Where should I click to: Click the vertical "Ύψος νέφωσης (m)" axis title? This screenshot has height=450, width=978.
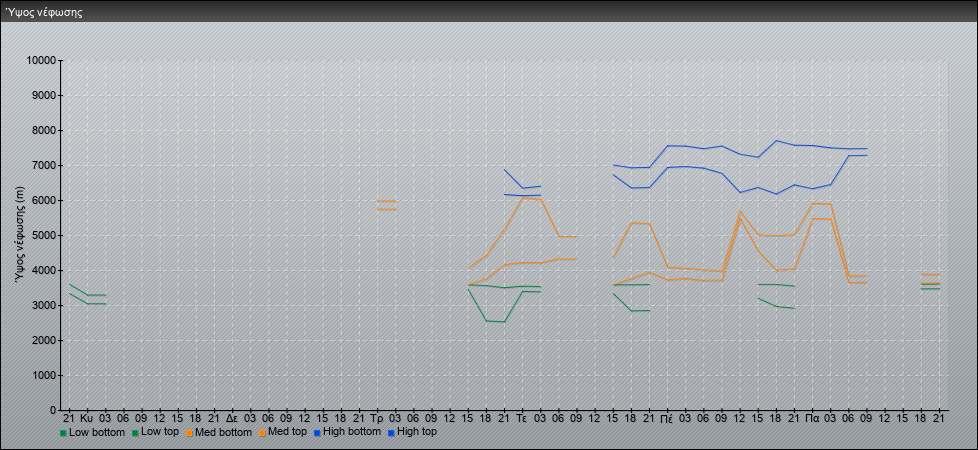click(21, 236)
